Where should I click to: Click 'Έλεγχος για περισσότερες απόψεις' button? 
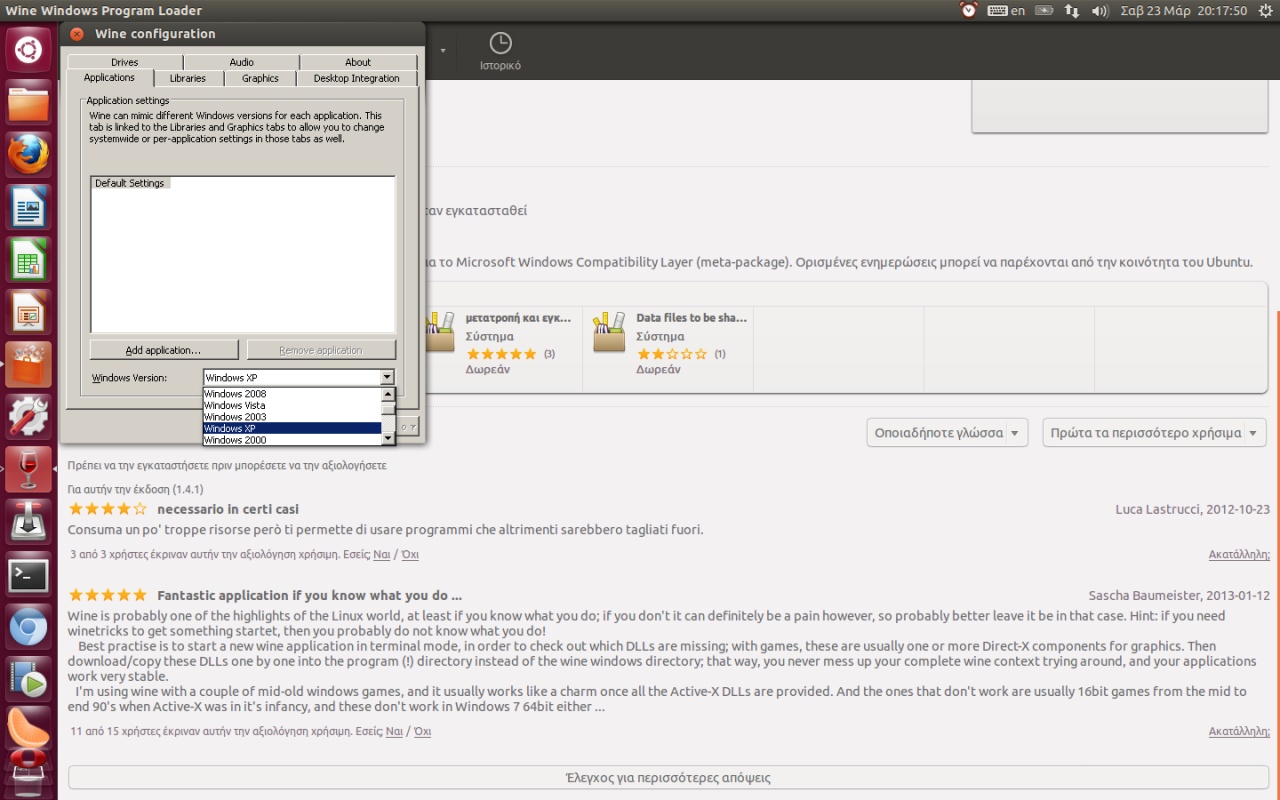tap(668, 778)
